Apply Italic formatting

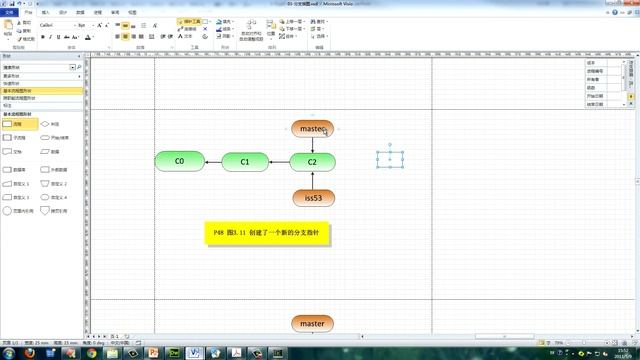(51, 37)
